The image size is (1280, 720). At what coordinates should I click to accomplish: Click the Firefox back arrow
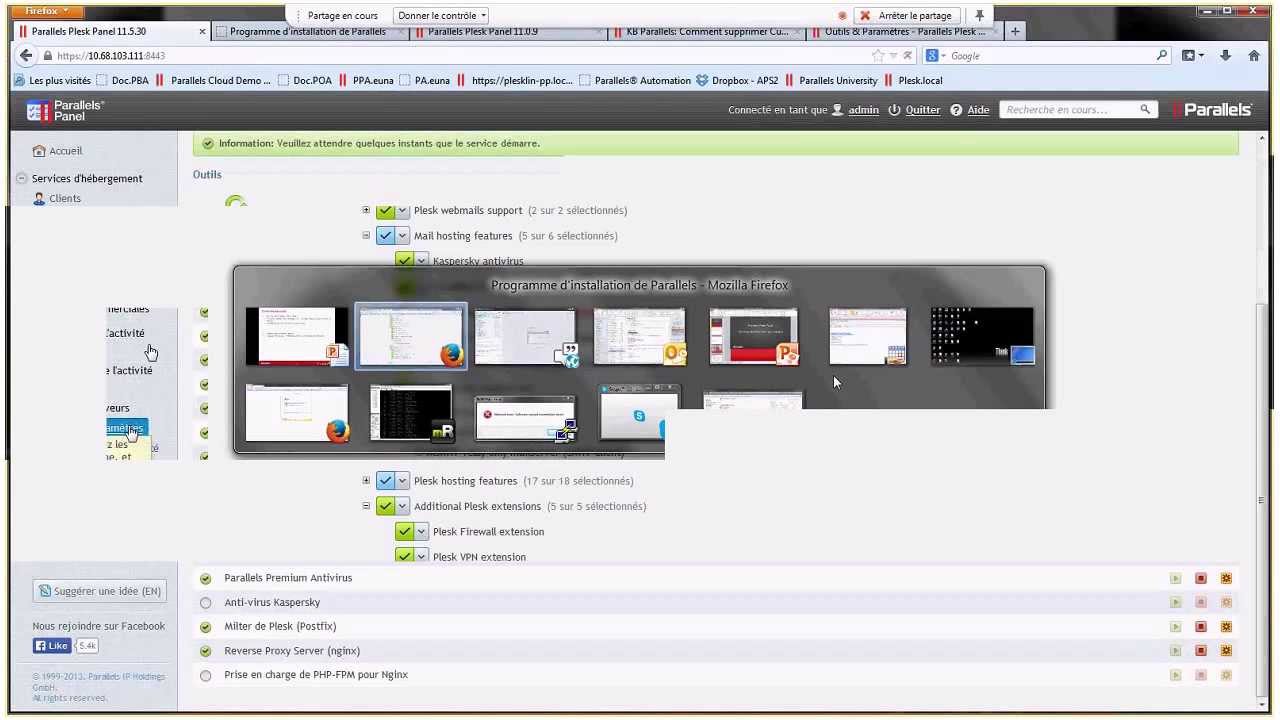(26, 56)
